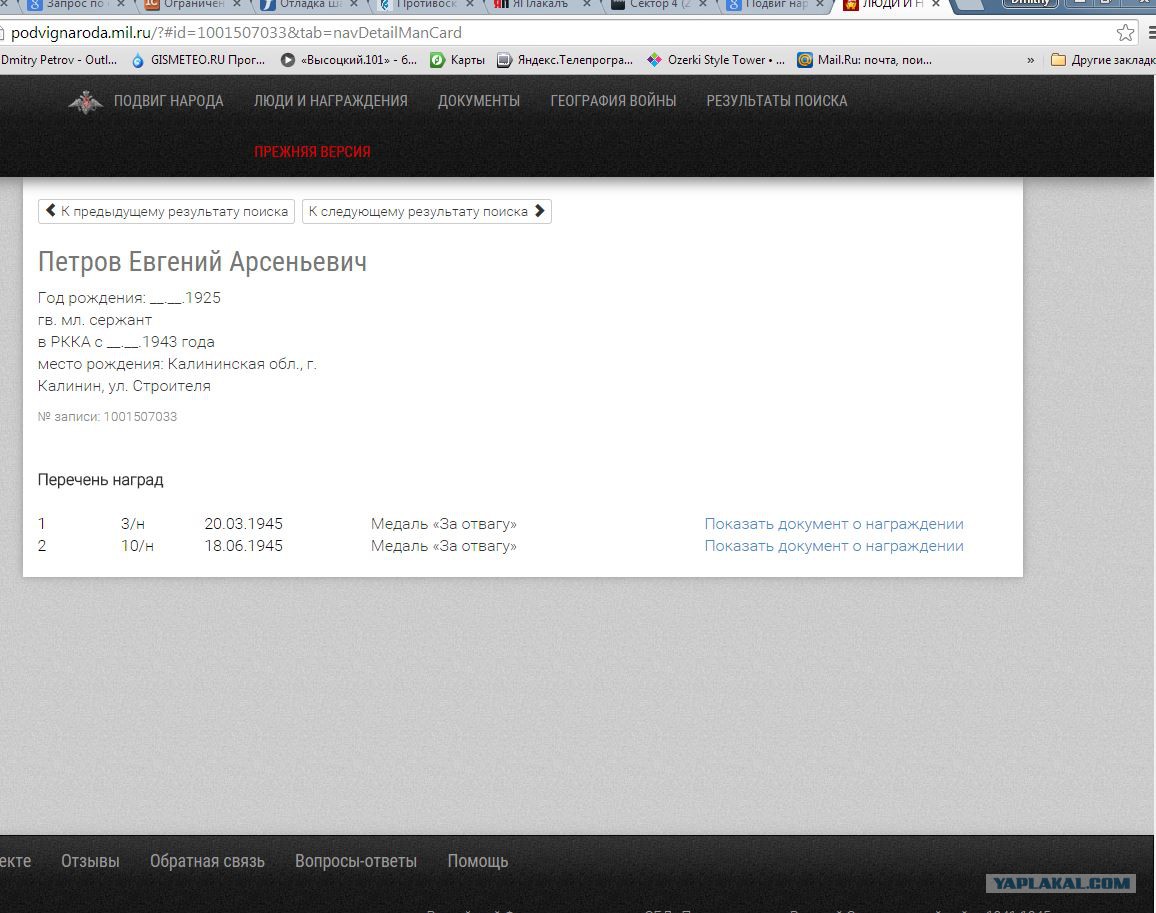Viewport: 1156px width, 913px height.
Task: Open the Подвиг народа emblem logo
Action: click(86, 102)
